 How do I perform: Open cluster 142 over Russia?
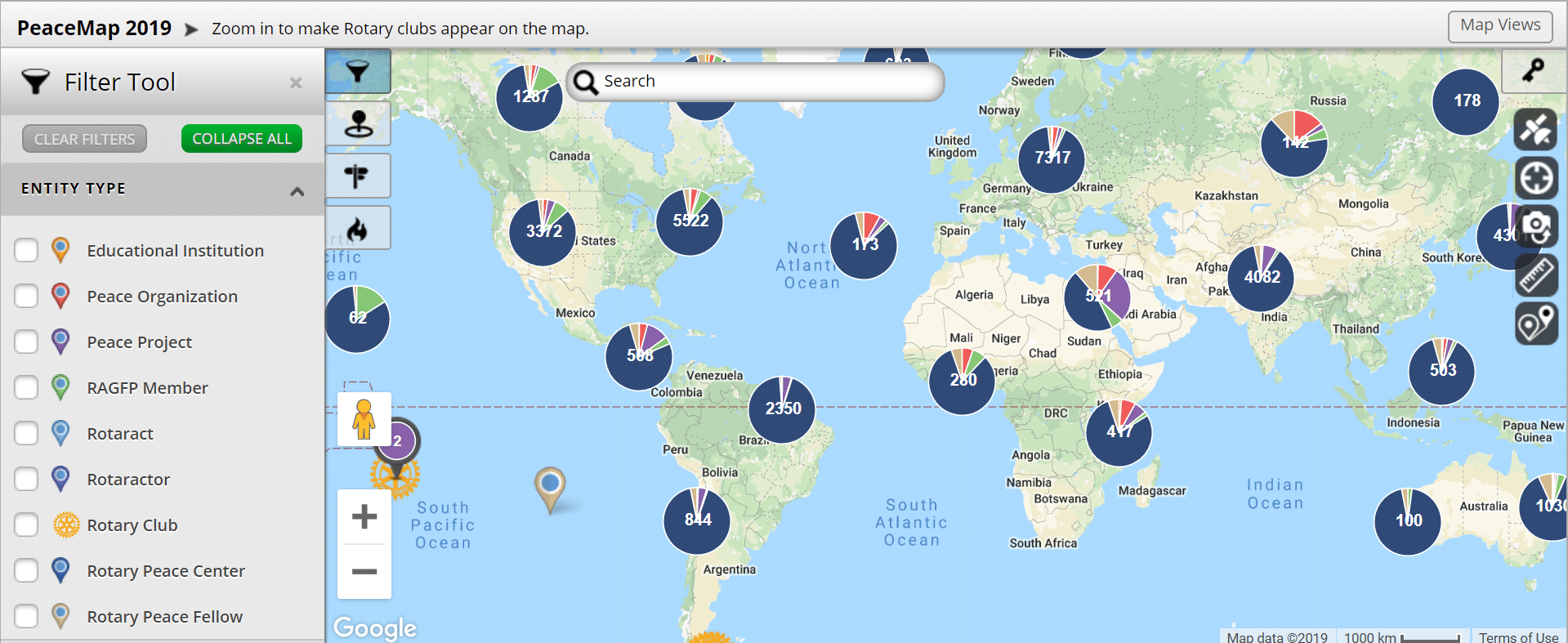click(x=1294, y=144)
